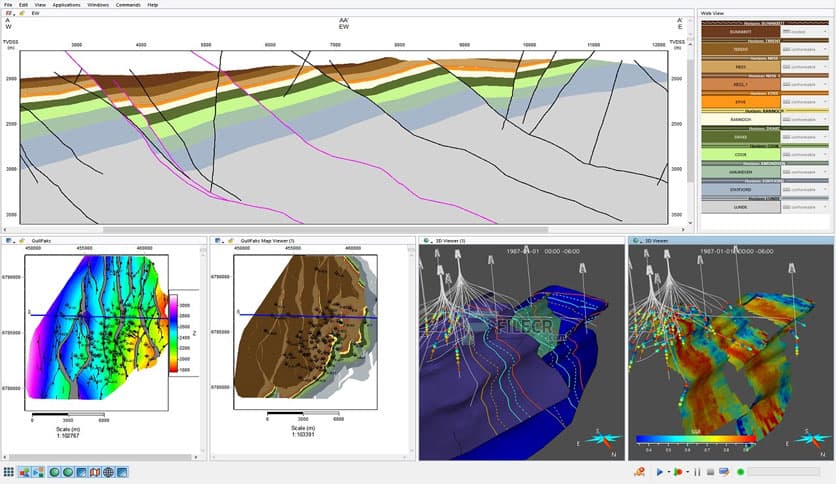836x484 pixels.
Task: Open the File menu
Action: [8, 5]
